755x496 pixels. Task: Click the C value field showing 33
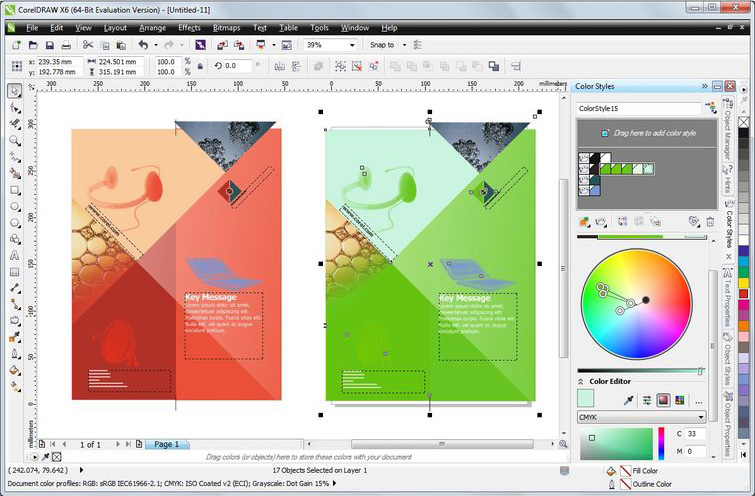tap(693, 434)
